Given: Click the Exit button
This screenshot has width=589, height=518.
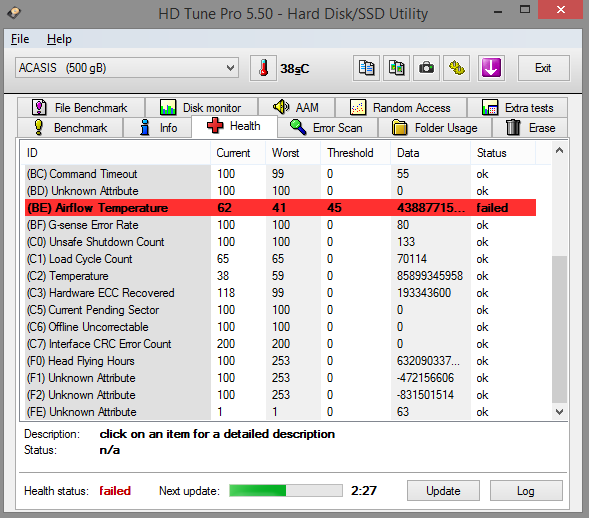Looking at the screenshot, I should point(543,68).
